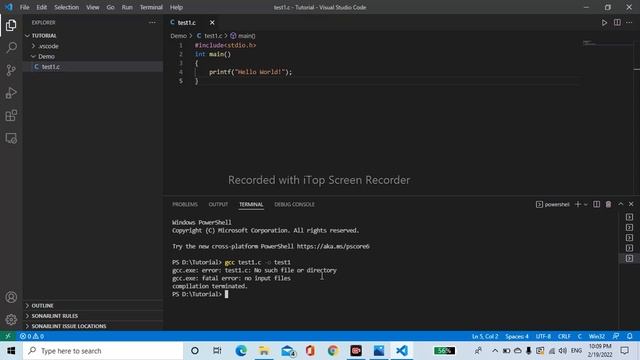
Task: Maximize the panel with up chevron
Action: [620, 204]
